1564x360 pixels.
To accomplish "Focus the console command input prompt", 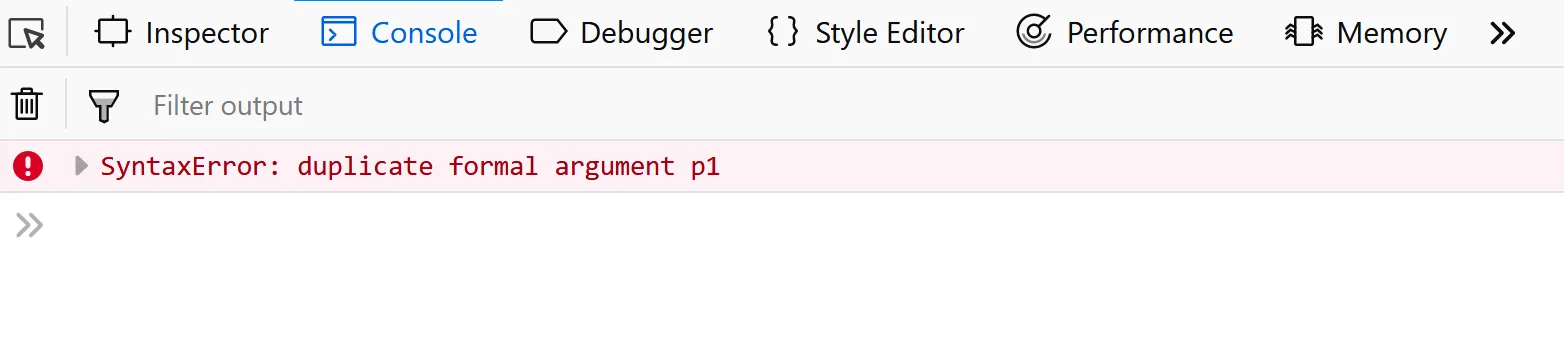I will [x=800, y=226].
